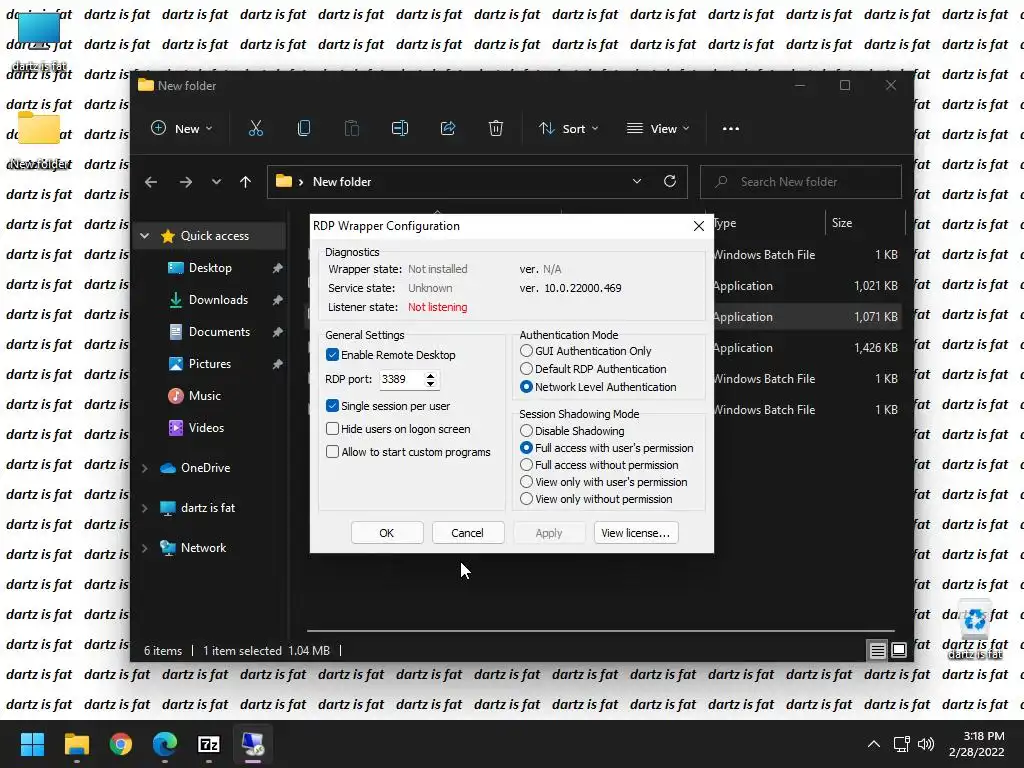Open Downloads in Quick access

tap(218, 300)
